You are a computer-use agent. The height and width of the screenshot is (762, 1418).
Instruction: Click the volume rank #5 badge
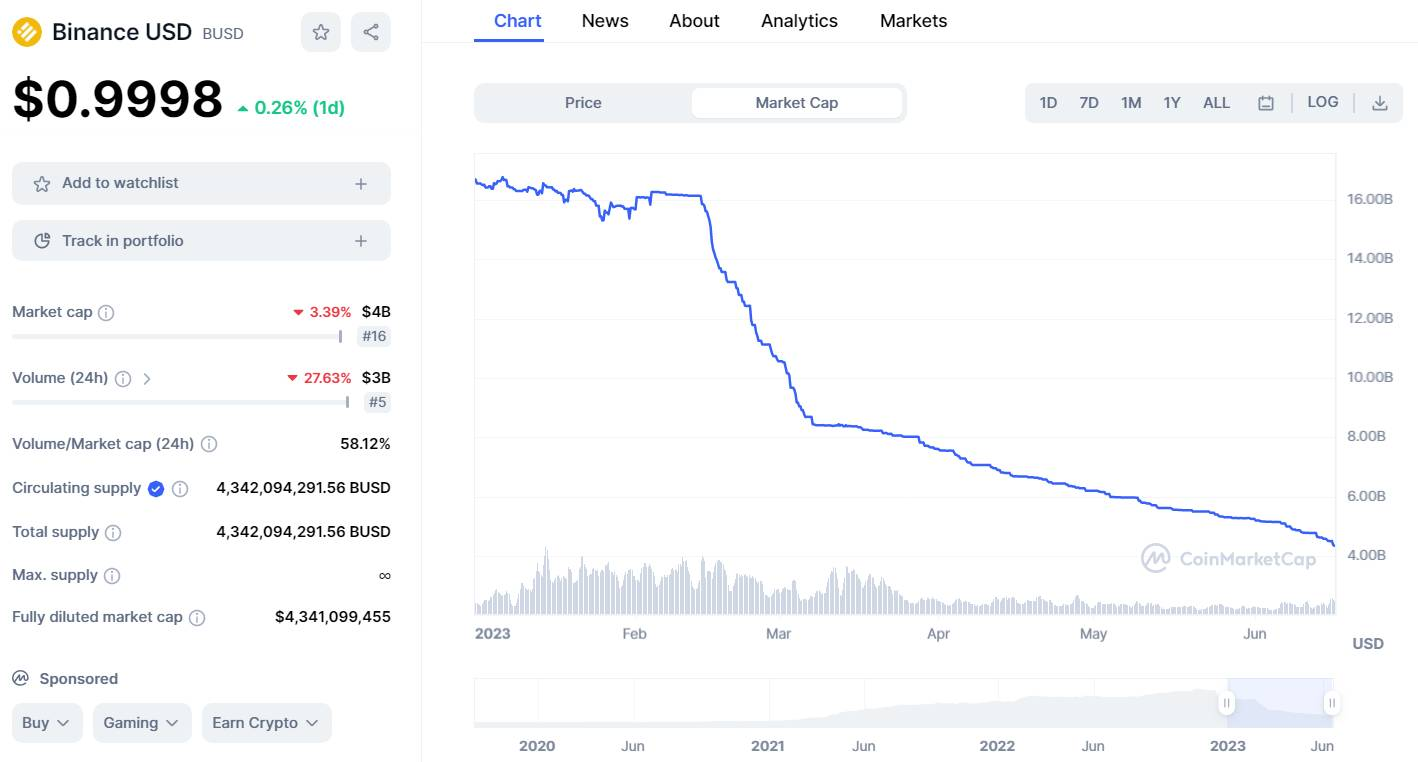pos(378,403)
